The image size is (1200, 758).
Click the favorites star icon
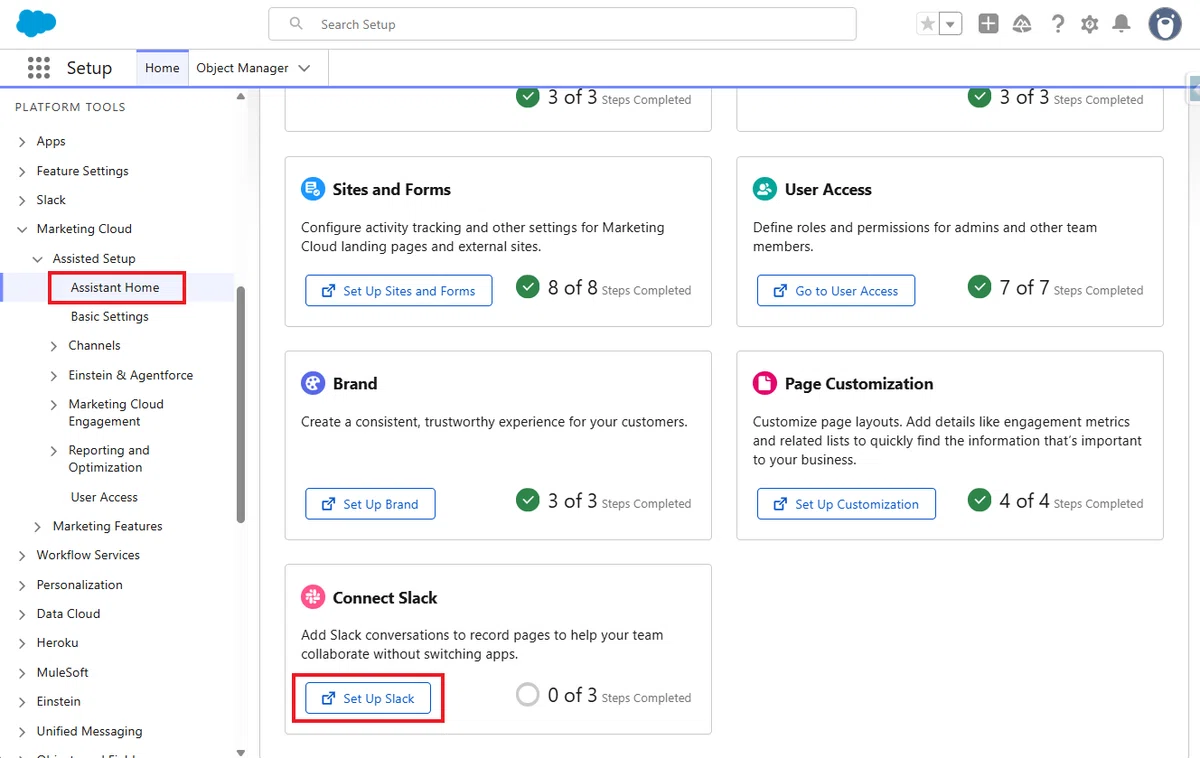(928, 24)
